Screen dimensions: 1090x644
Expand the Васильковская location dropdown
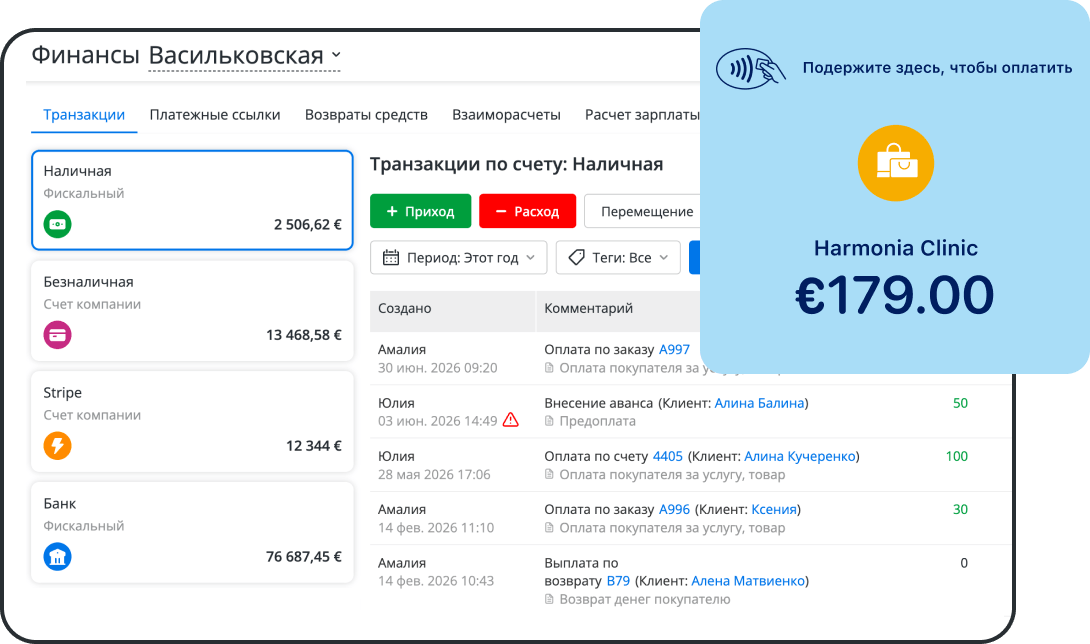click(x=245, y=55)
